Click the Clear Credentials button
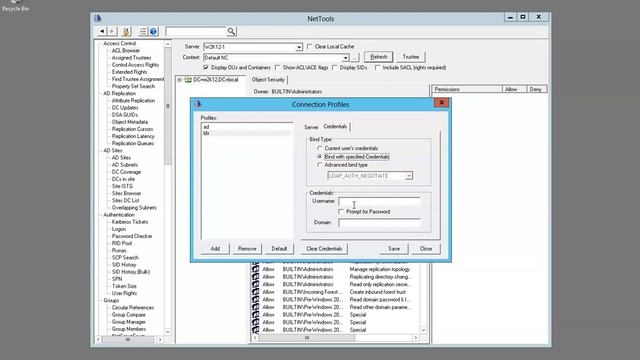The height and width of the screenshot is (360, 640). click(x=324, y=249)
